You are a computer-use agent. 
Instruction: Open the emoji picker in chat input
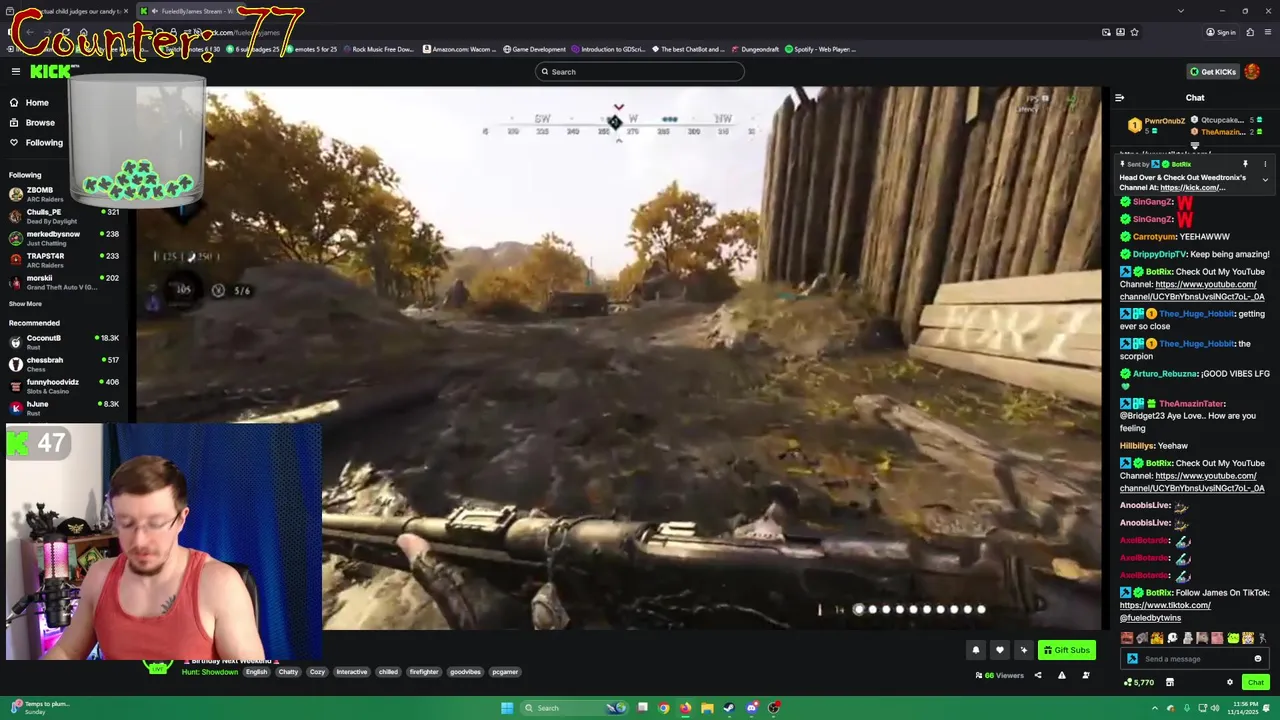click(1258, 659)
